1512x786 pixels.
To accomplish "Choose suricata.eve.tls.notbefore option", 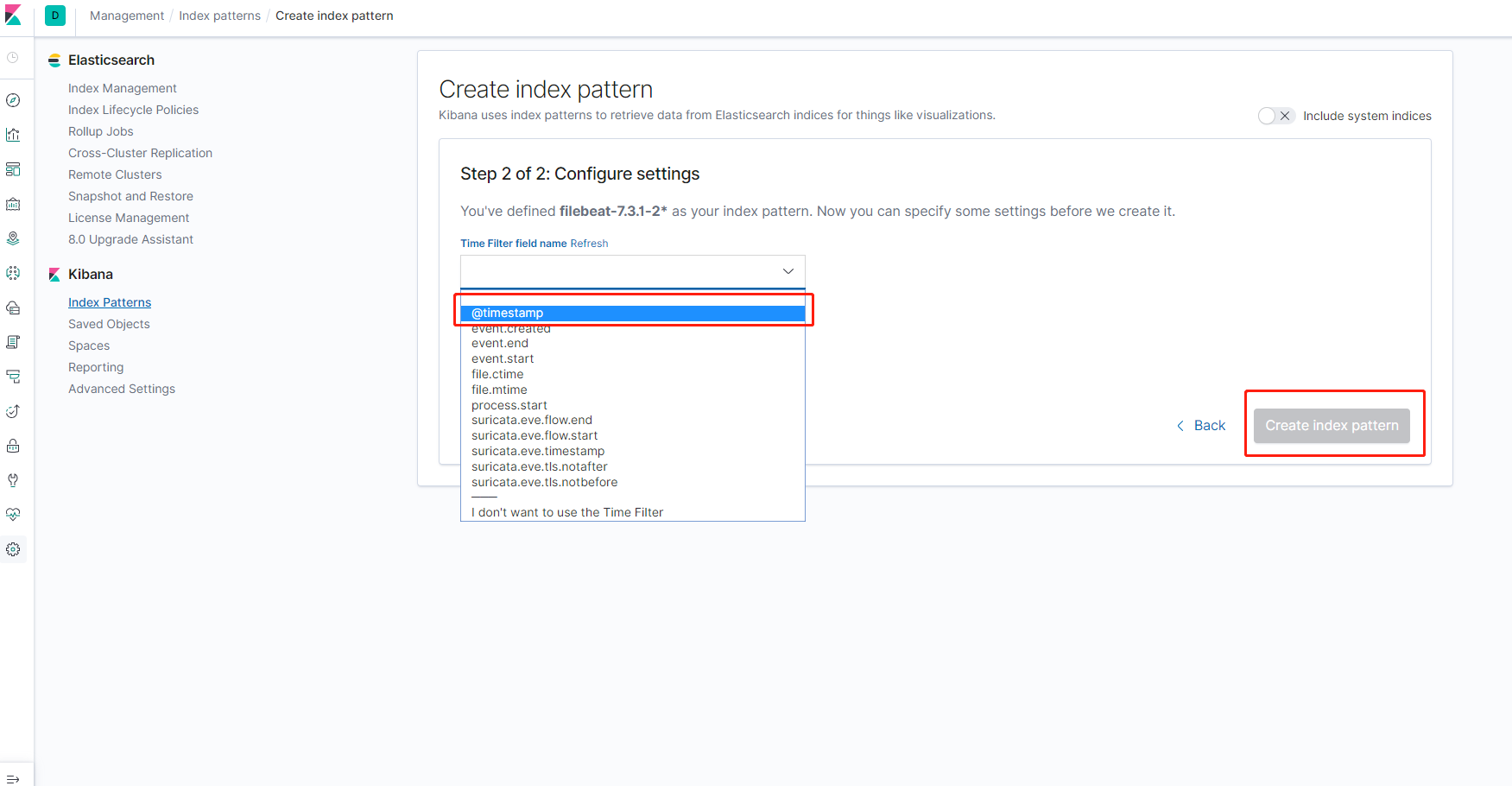I will click(633, 483).
